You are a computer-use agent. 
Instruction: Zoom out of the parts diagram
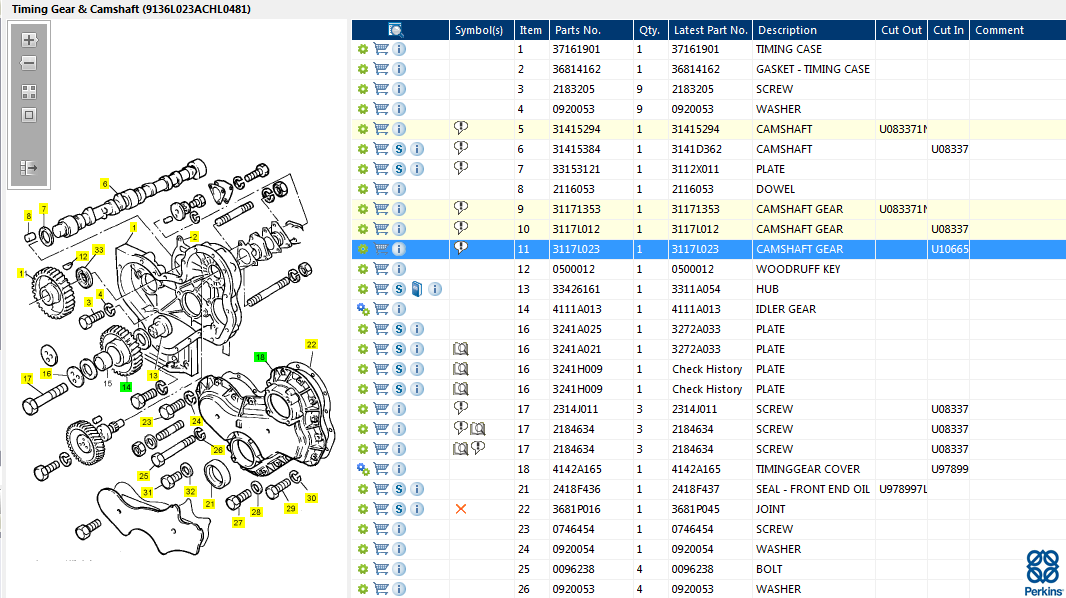click(x=29, y=64)
